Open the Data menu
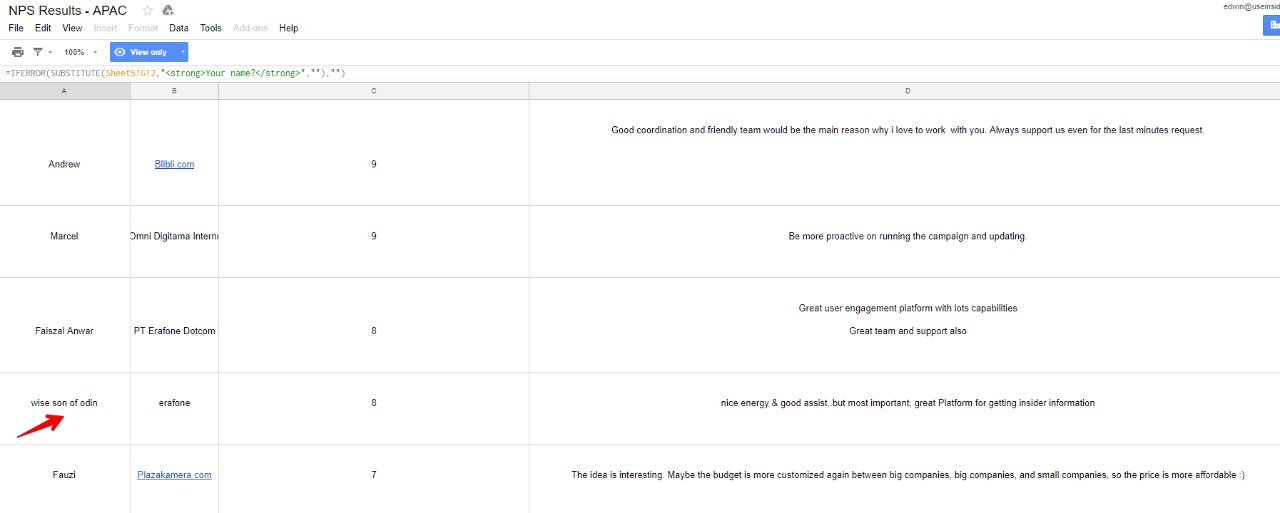 (x=178, y=28)
